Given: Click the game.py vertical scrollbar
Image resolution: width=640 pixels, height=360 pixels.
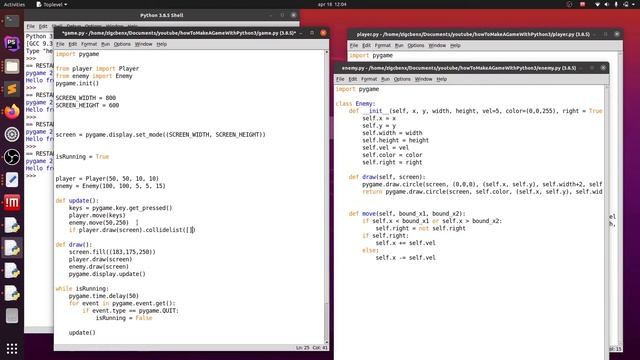Looking at the screenshot, I should 326,197.
